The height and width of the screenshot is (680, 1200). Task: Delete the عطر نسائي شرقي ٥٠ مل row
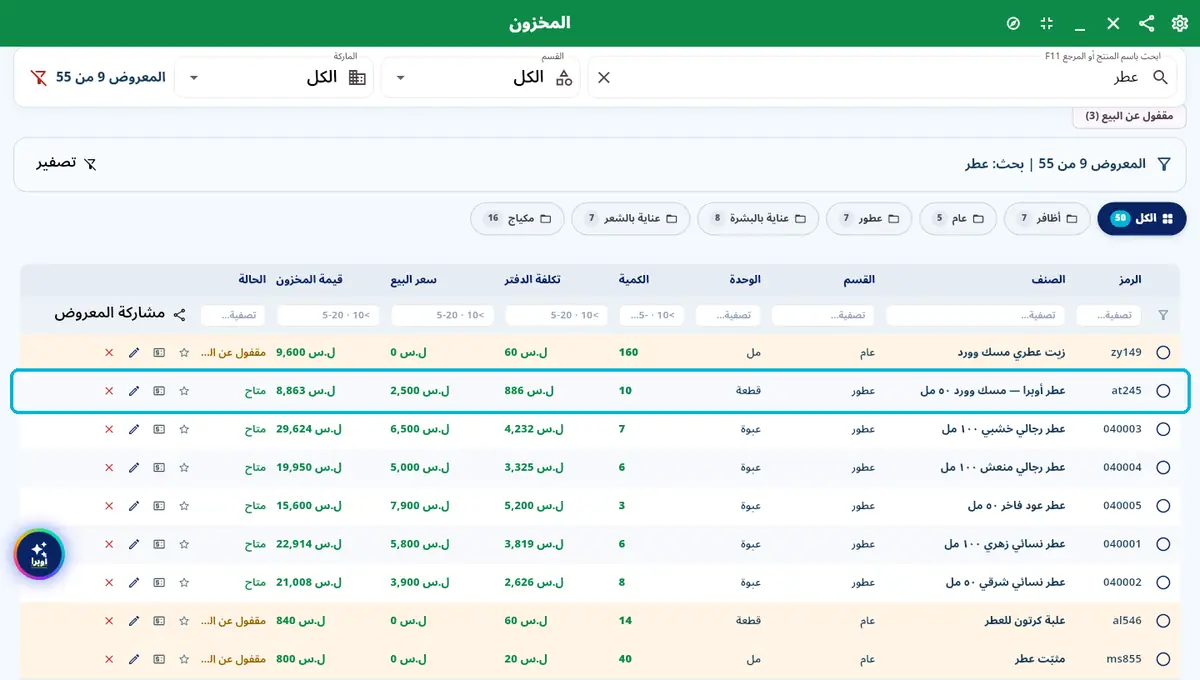tap(109, 582)
